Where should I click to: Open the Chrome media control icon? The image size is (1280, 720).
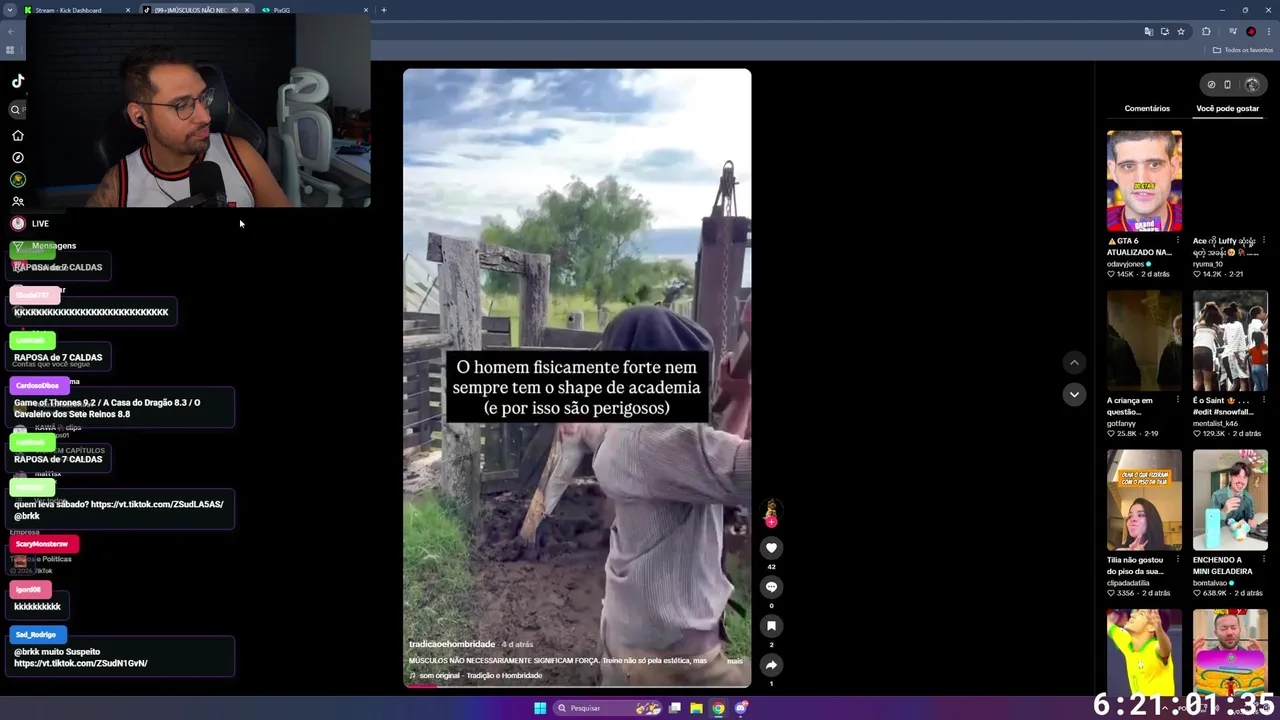click(x=1232, y=32)
